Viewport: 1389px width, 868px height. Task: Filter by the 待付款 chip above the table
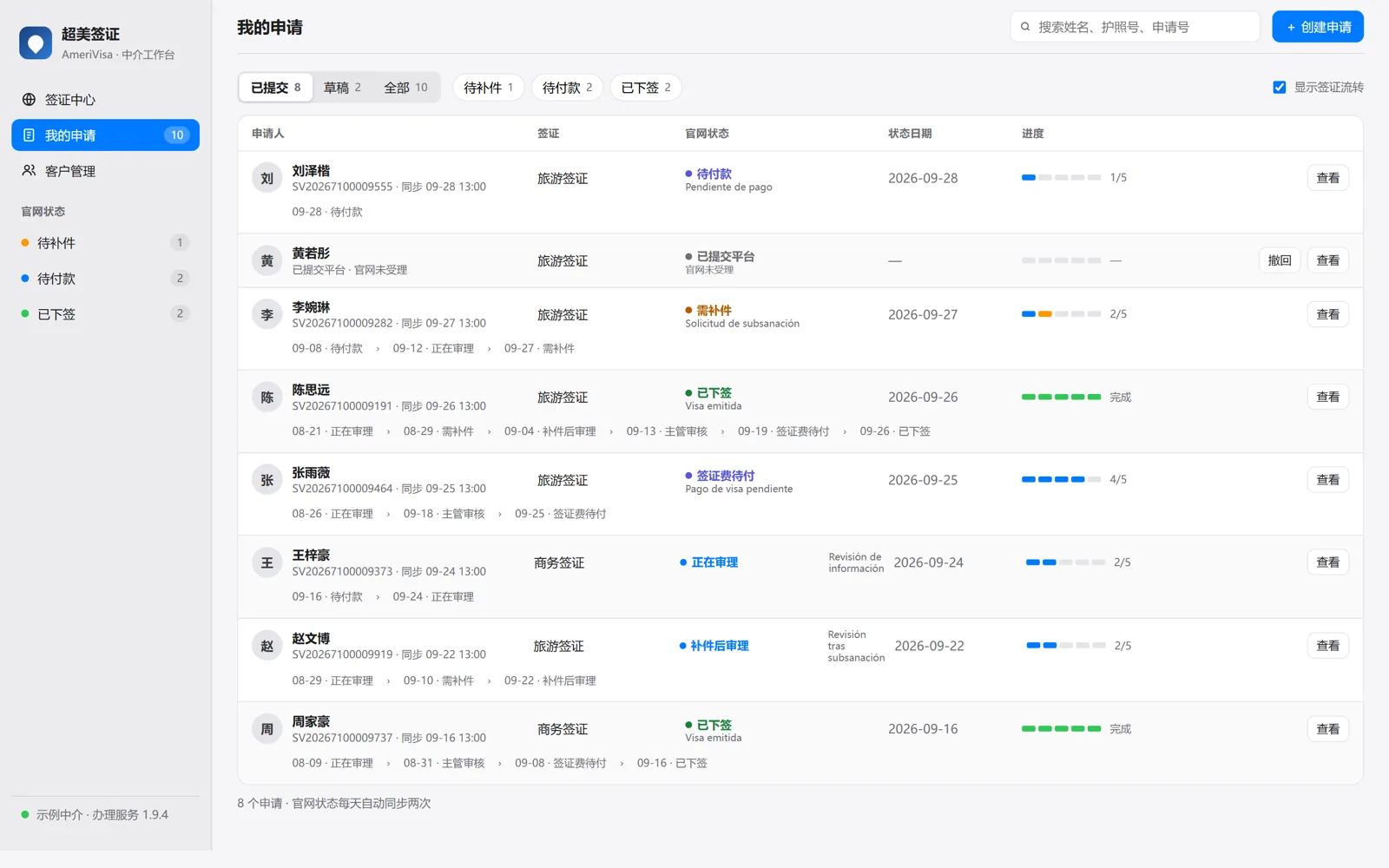pos(567,88)
